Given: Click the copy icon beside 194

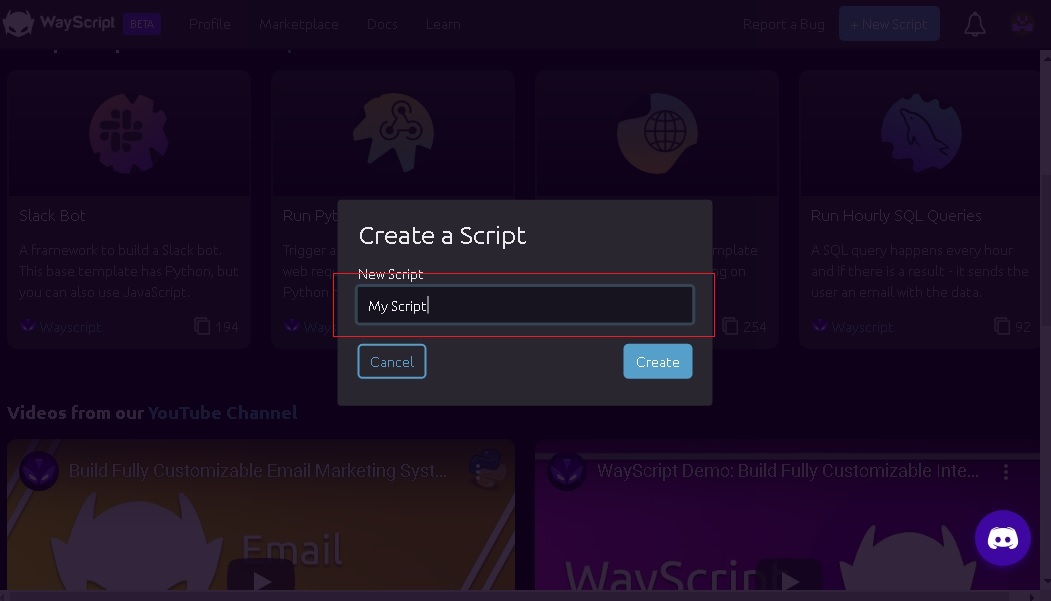Looking at the screenshot, I should pyautogui.click(x=202, y=326).
